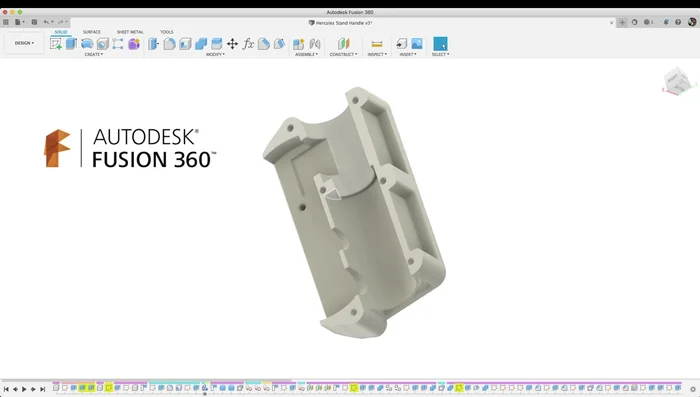Close the Hercules Stand Handle tab

coord(612,23)
